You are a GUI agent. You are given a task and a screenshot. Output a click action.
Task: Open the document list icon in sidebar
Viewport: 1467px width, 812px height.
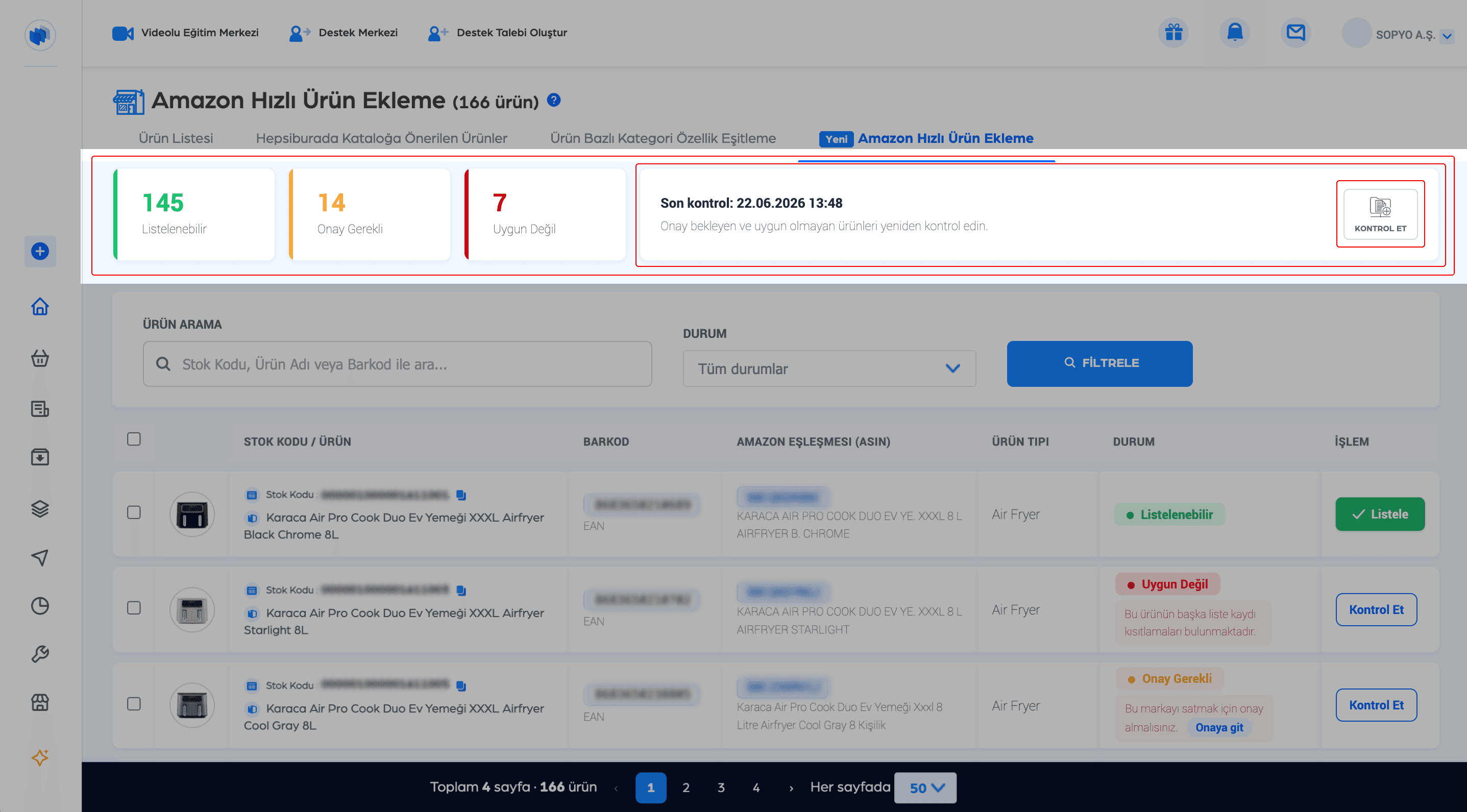click(40, 409)
